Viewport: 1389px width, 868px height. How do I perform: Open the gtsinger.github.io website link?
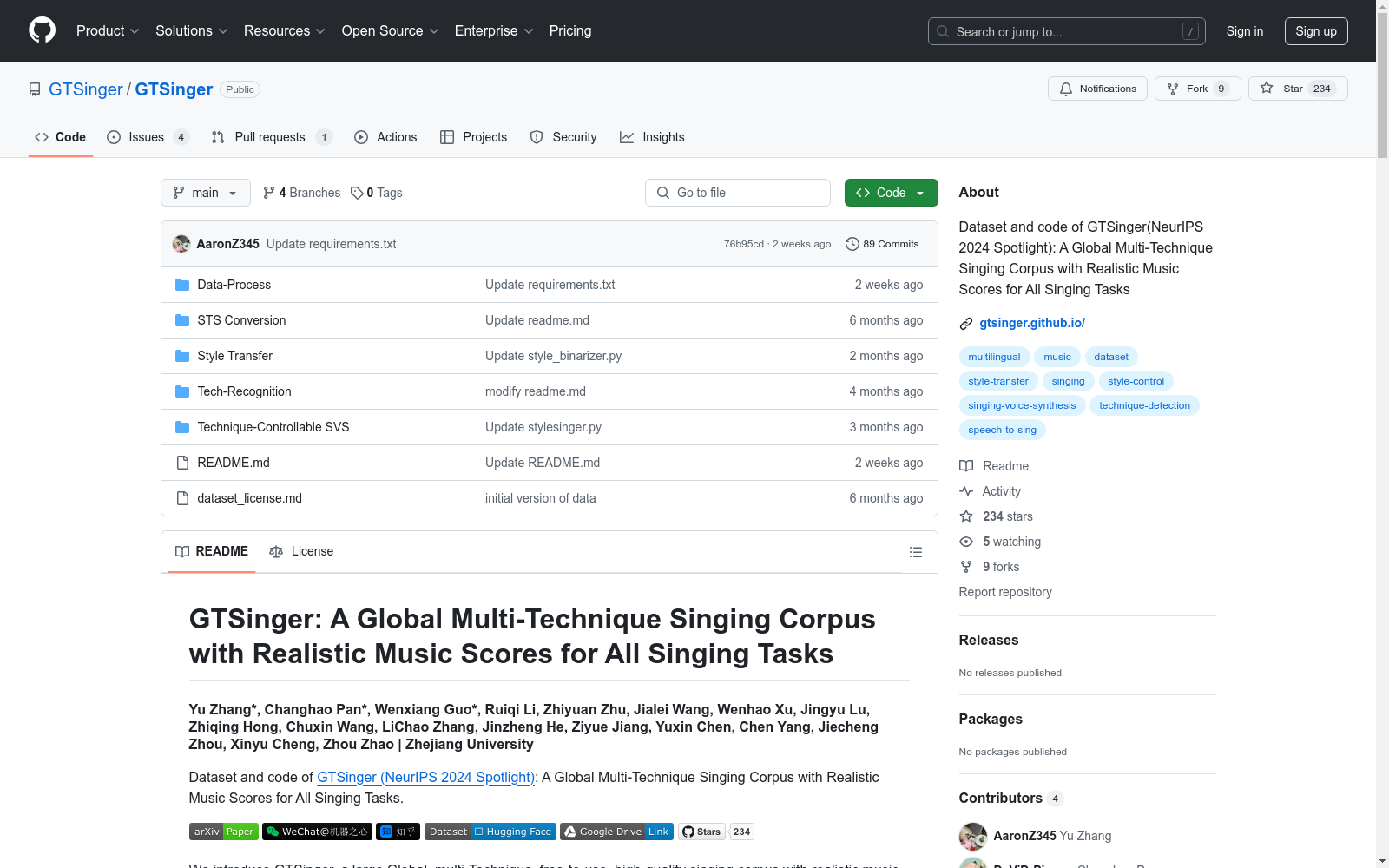pos(1032,323)
